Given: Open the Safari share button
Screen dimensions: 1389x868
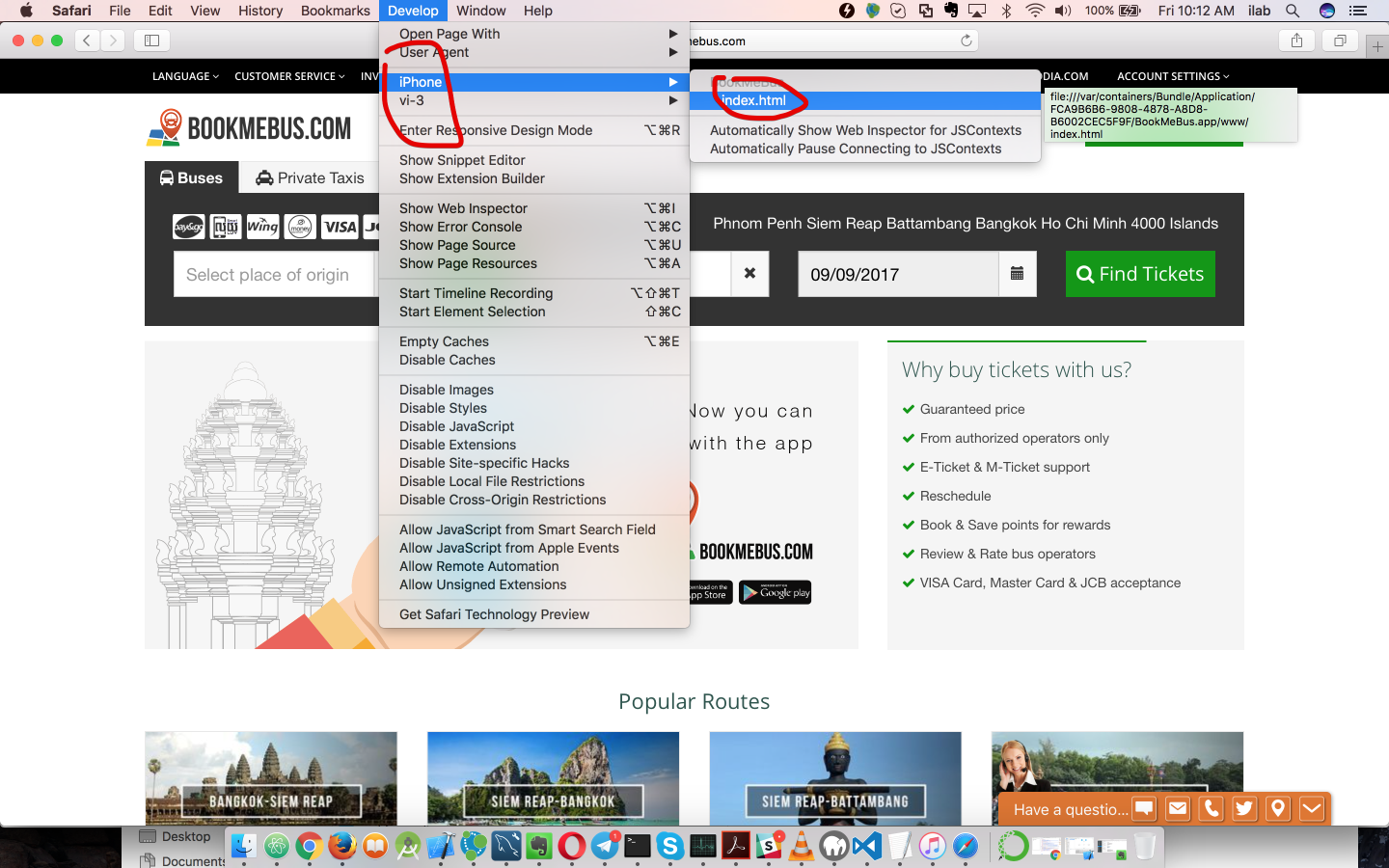Looking at the screenshot, I should (1296, 41).
